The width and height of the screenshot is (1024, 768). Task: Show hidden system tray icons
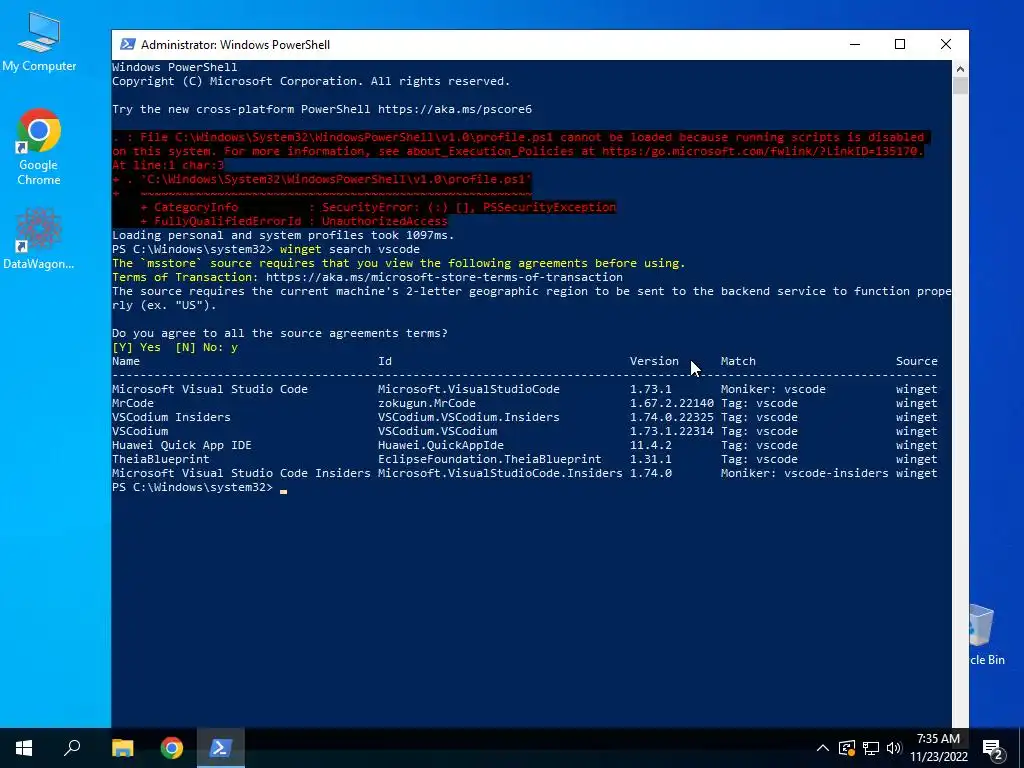click(x=823, y=748)
